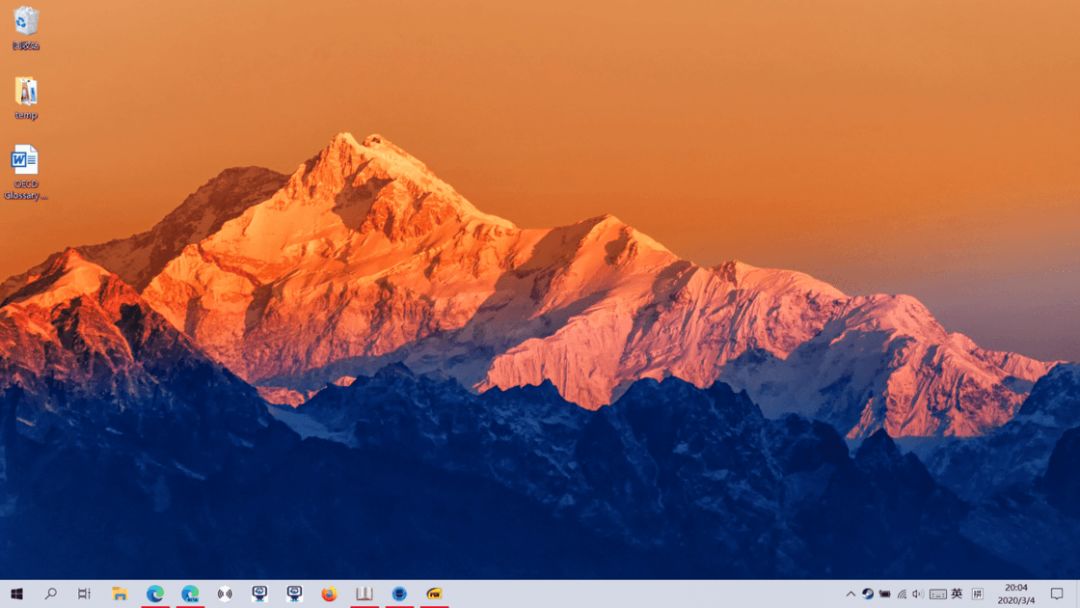Open the blue circular taskbar app

coord(399,594)
